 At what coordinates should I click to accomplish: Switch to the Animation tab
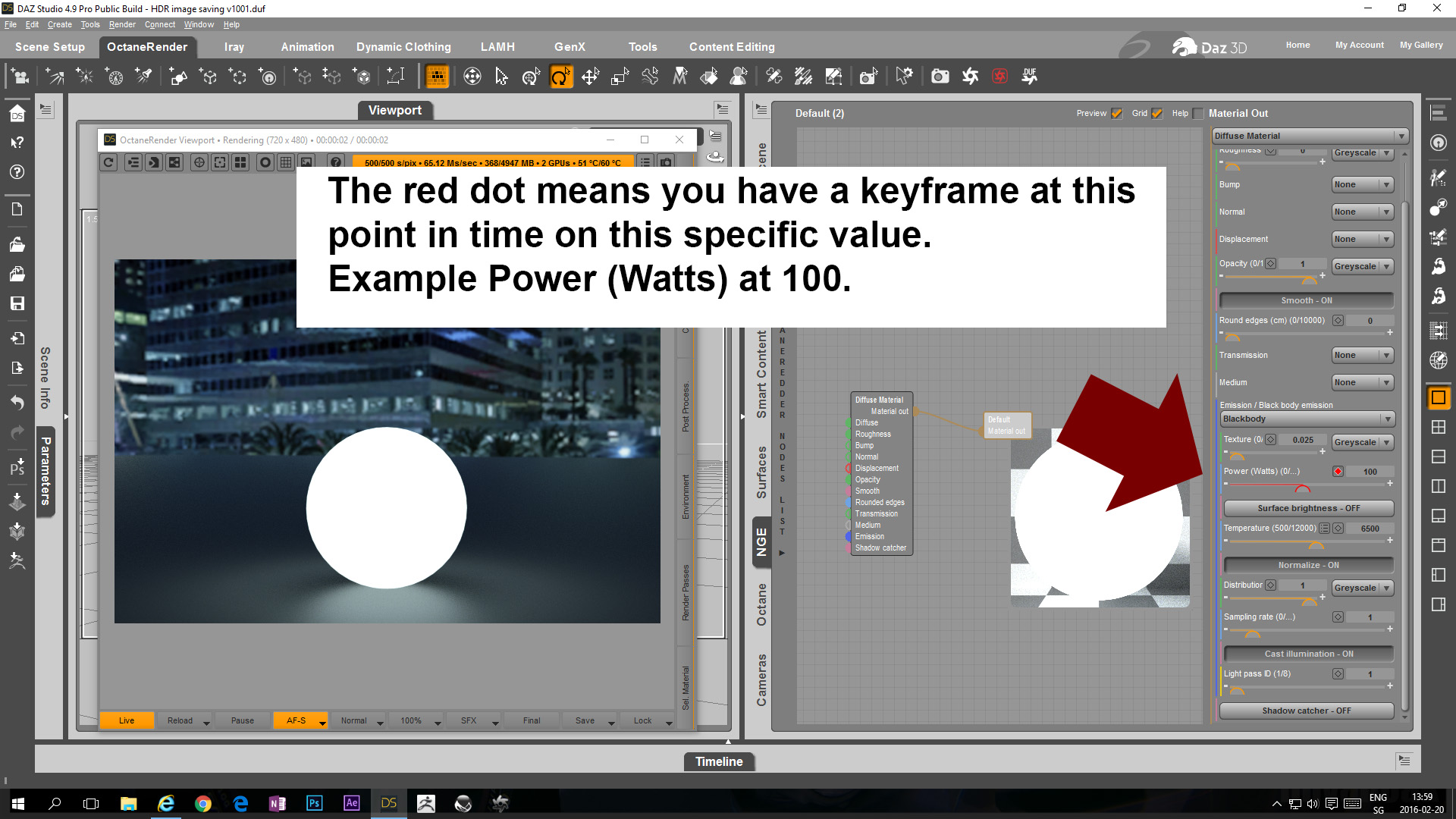(307, 47)
